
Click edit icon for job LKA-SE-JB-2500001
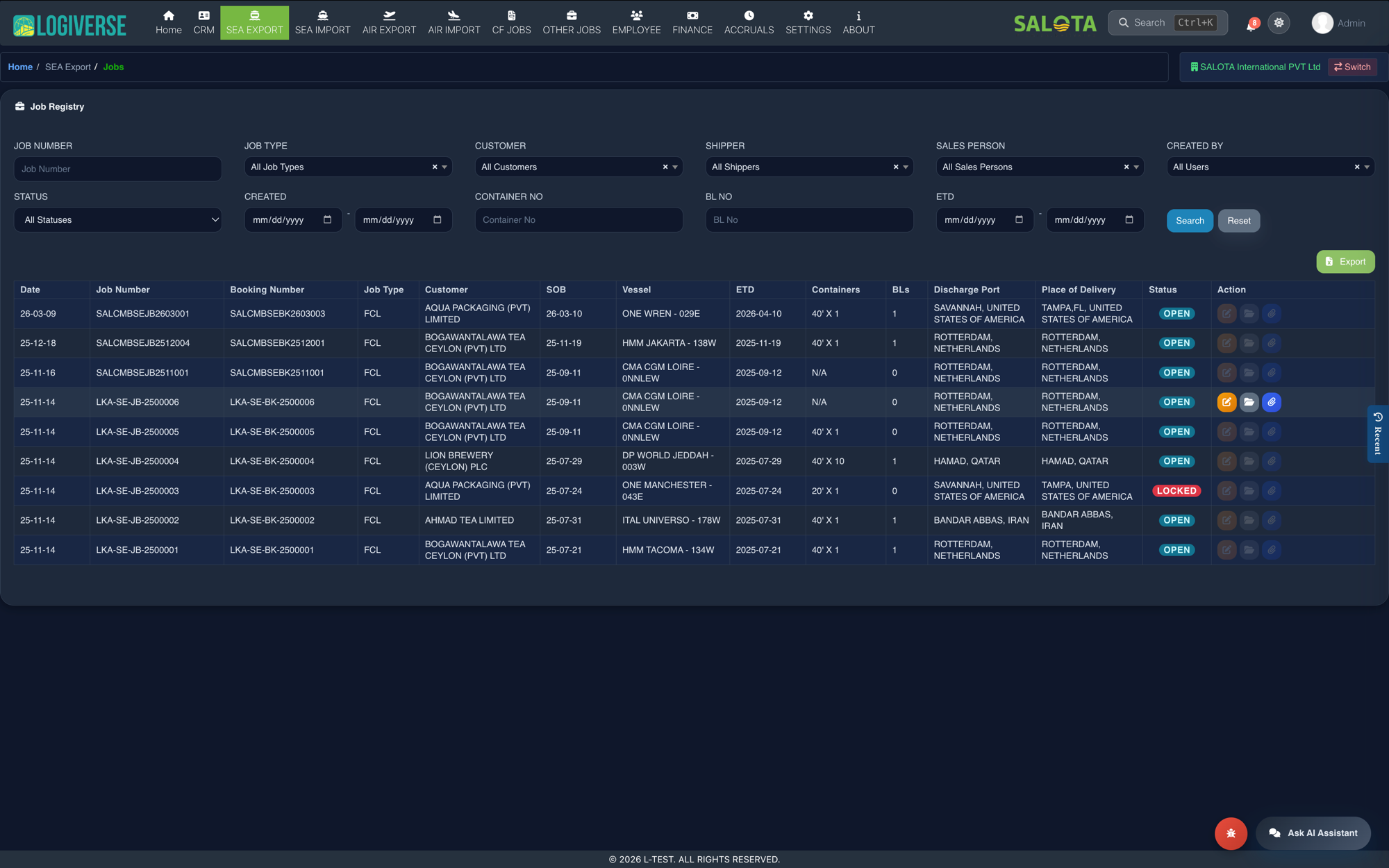coord(1226,550)
